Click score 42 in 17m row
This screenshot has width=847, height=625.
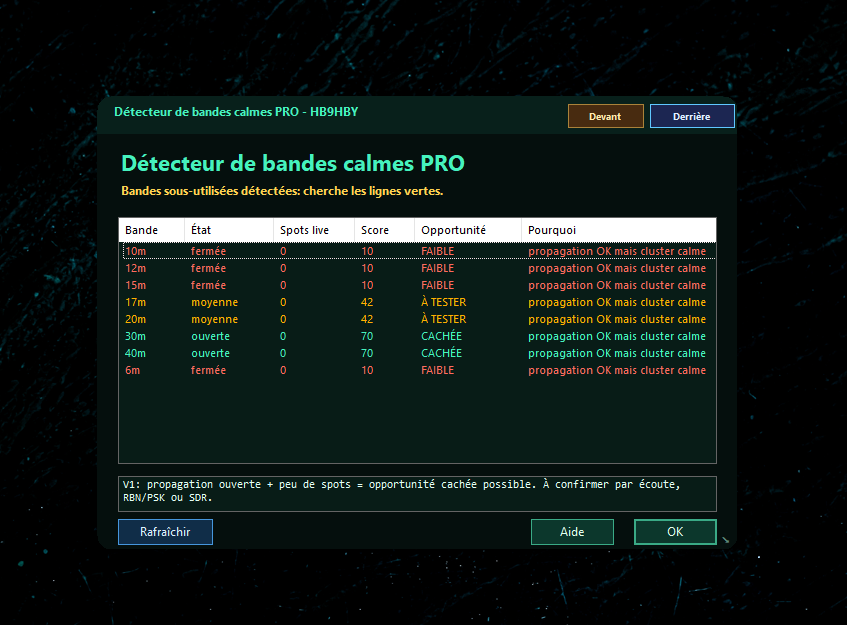(367, 302)
